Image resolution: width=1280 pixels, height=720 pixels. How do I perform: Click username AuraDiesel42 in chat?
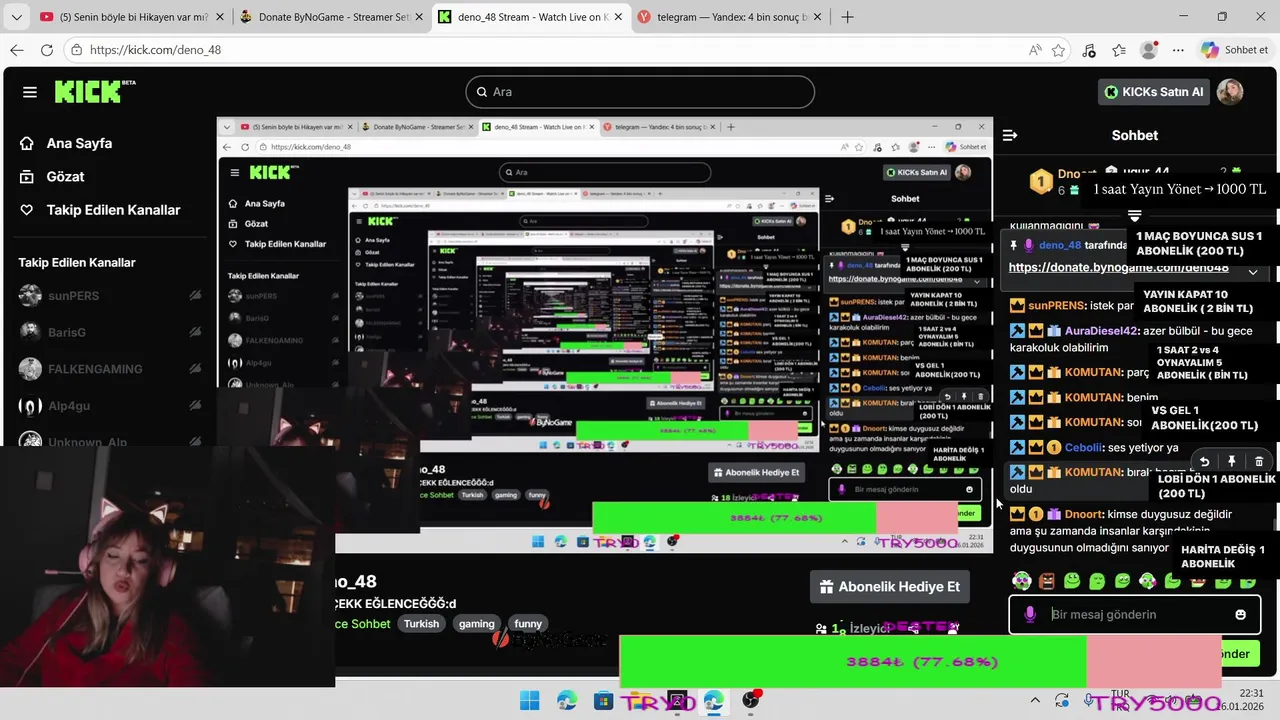tap(1101, 331)
